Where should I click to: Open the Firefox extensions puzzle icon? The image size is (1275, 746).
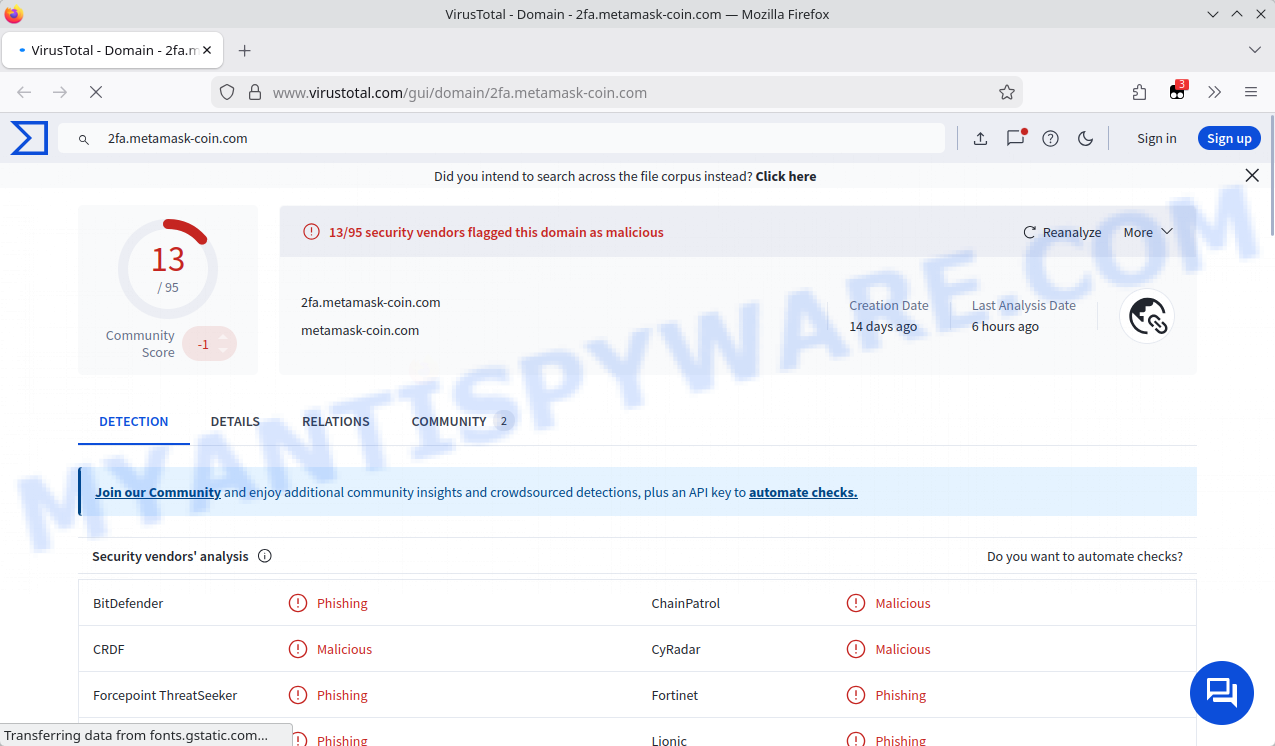coord(1139,92)
